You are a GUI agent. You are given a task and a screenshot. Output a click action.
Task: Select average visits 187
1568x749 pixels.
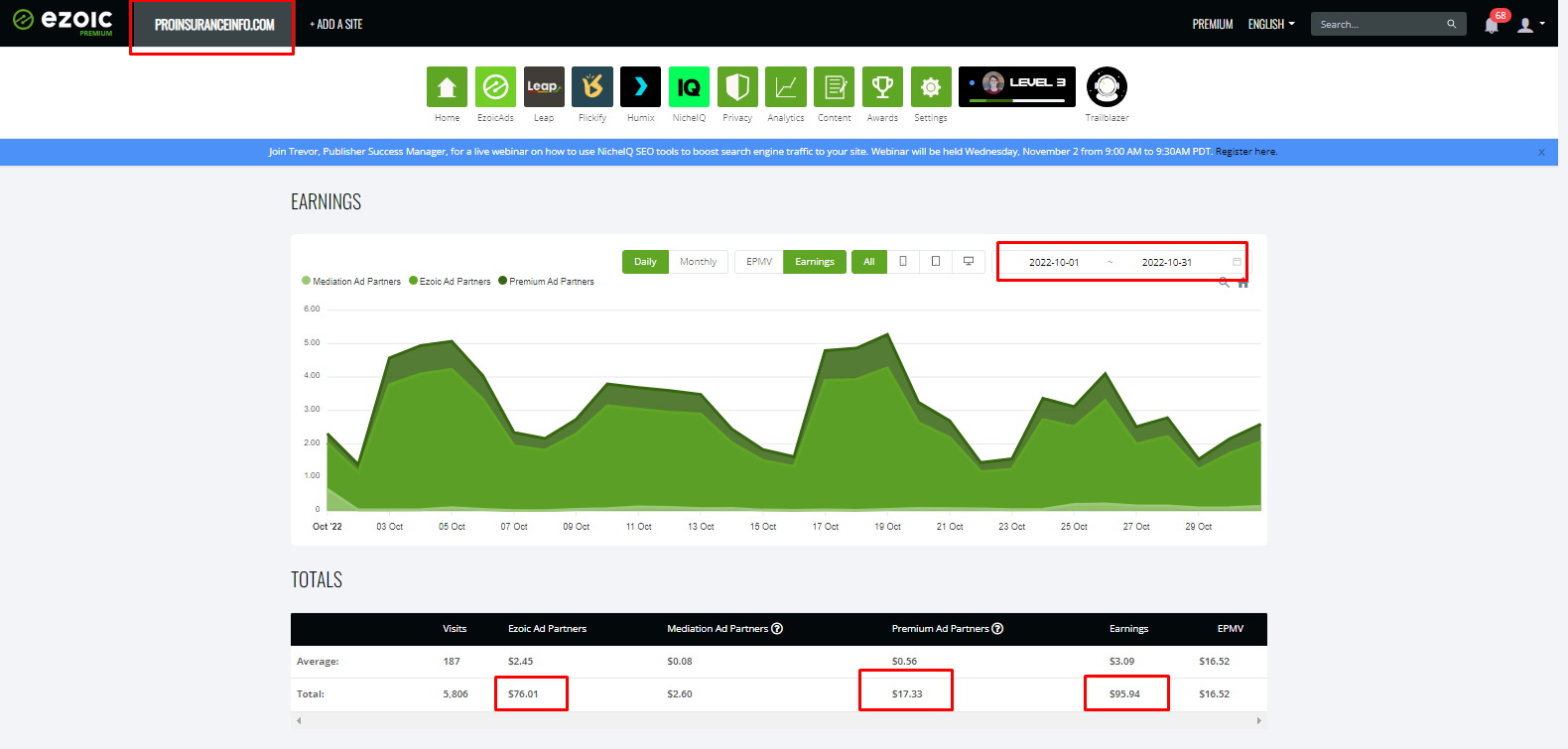(x=452, y=661)
